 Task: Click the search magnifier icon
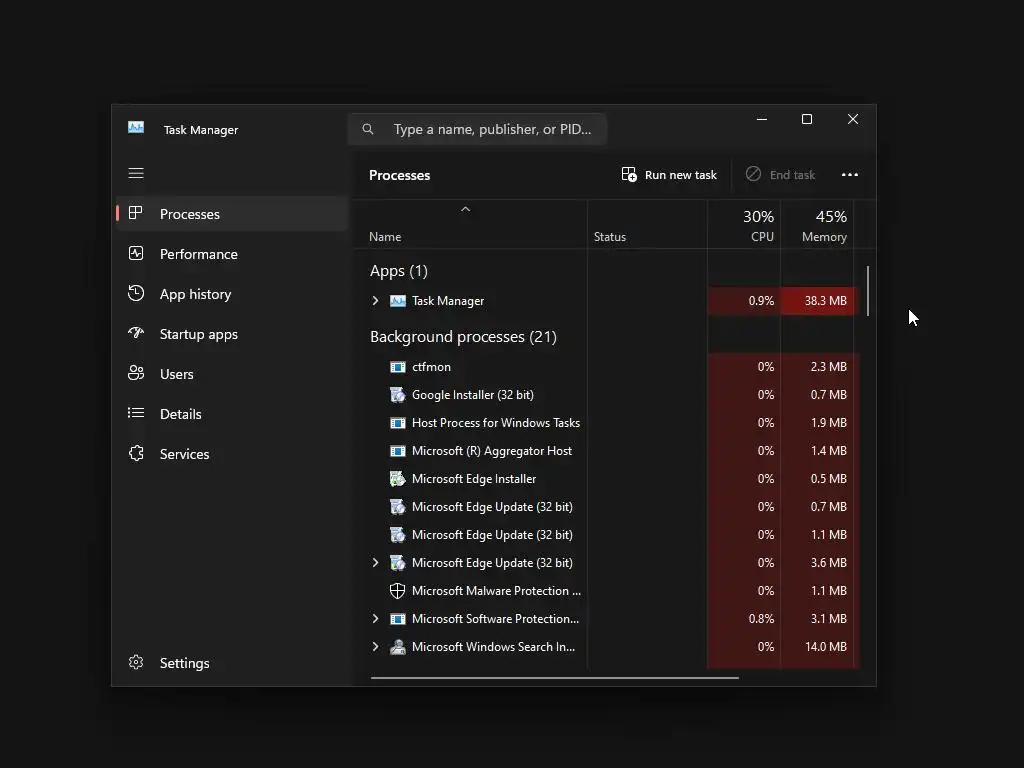coord(368,129)
